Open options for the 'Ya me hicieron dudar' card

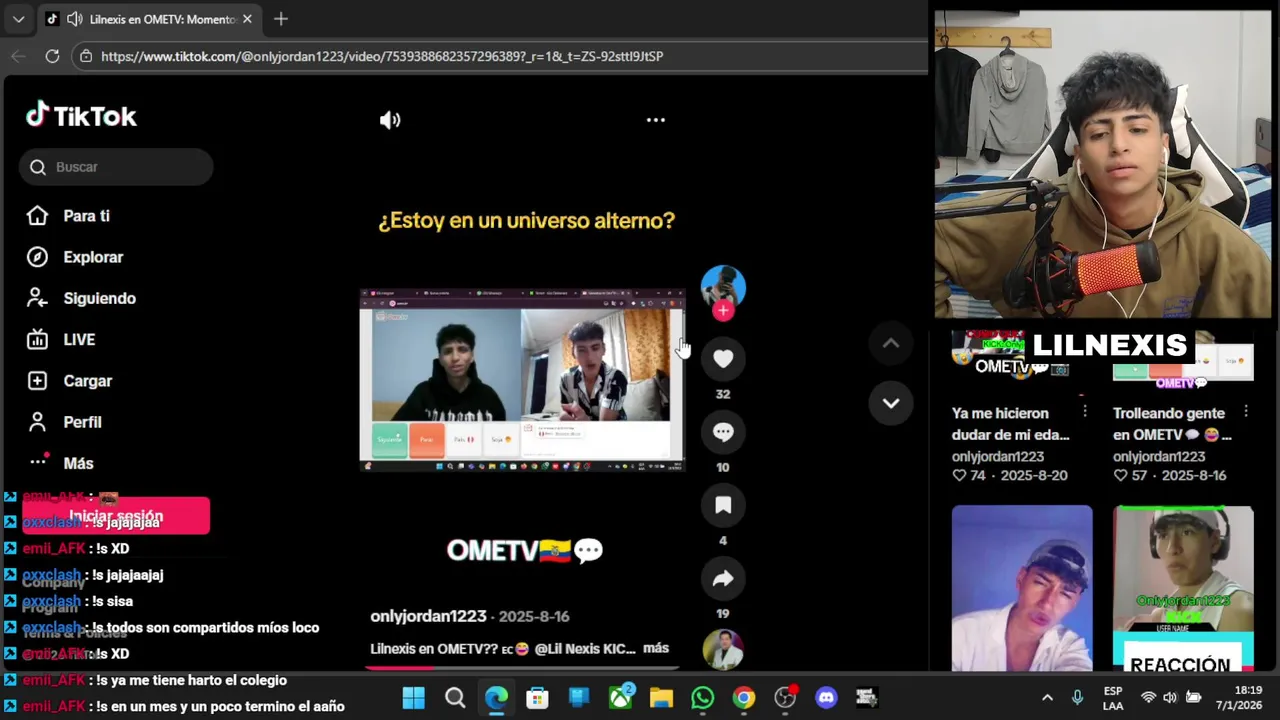[1084, 412]
